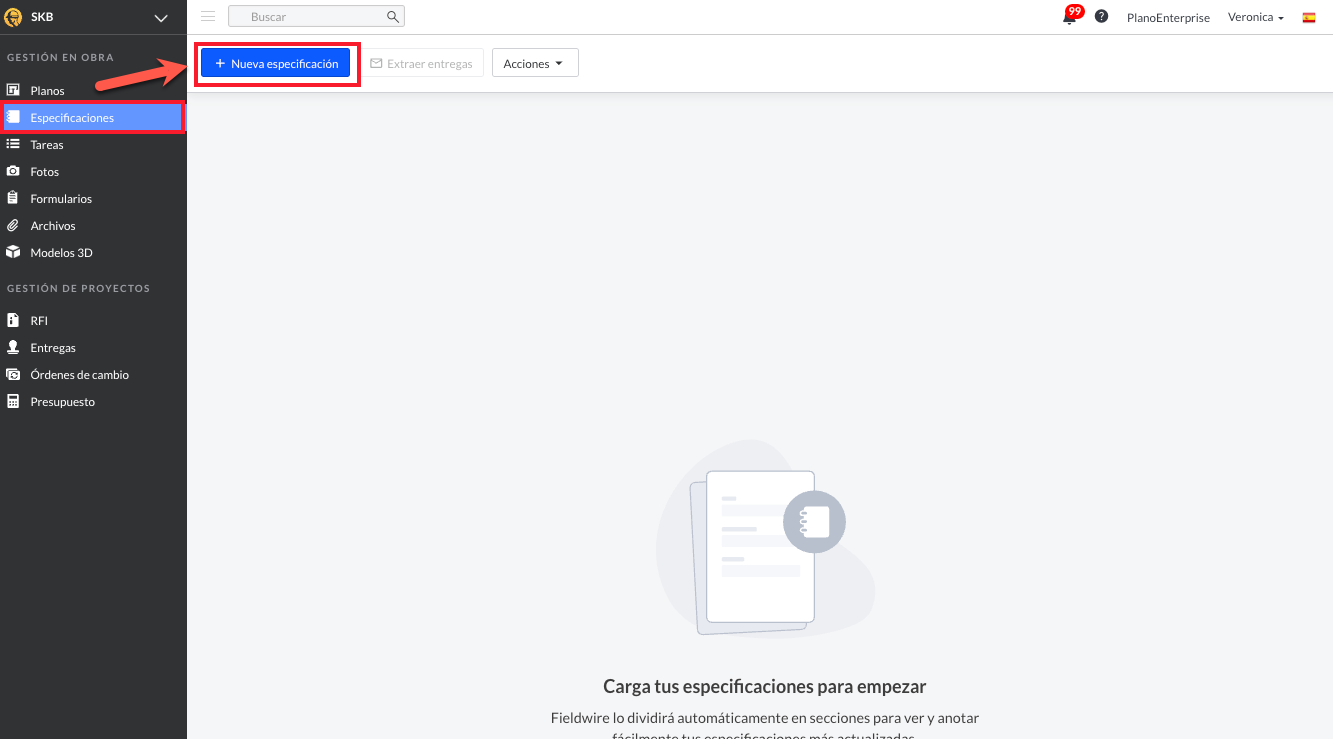Open Tareas from the sidebar

(47, 145)
